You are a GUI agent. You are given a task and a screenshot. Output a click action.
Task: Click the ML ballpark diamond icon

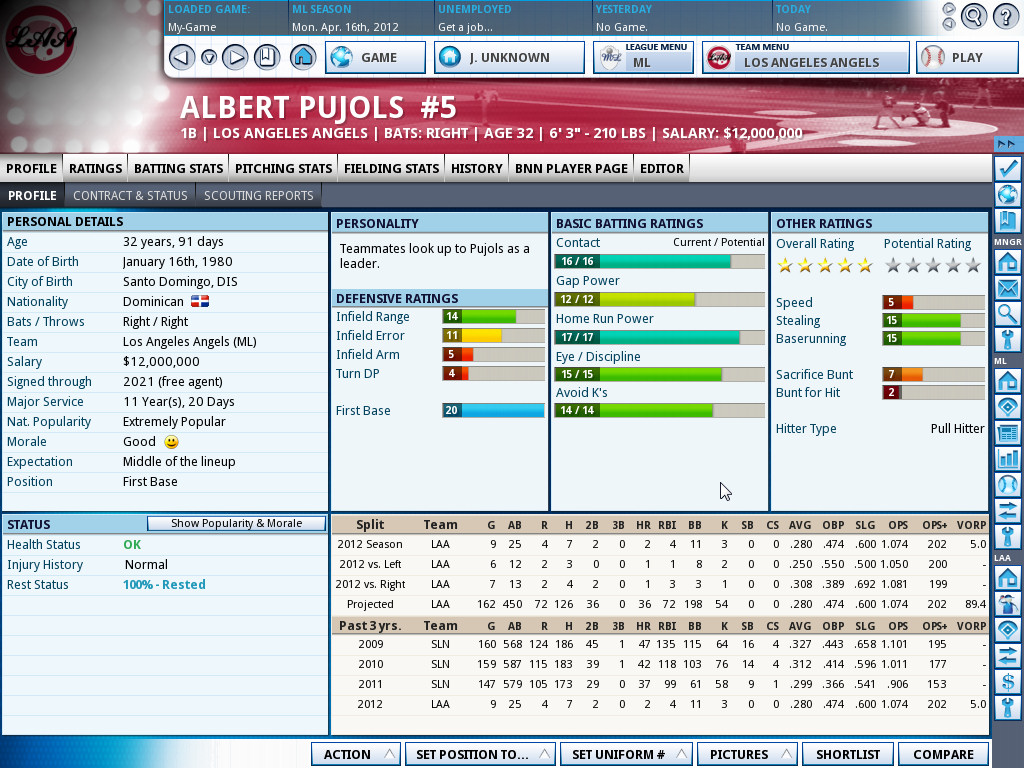click(x=1008, y=407)
